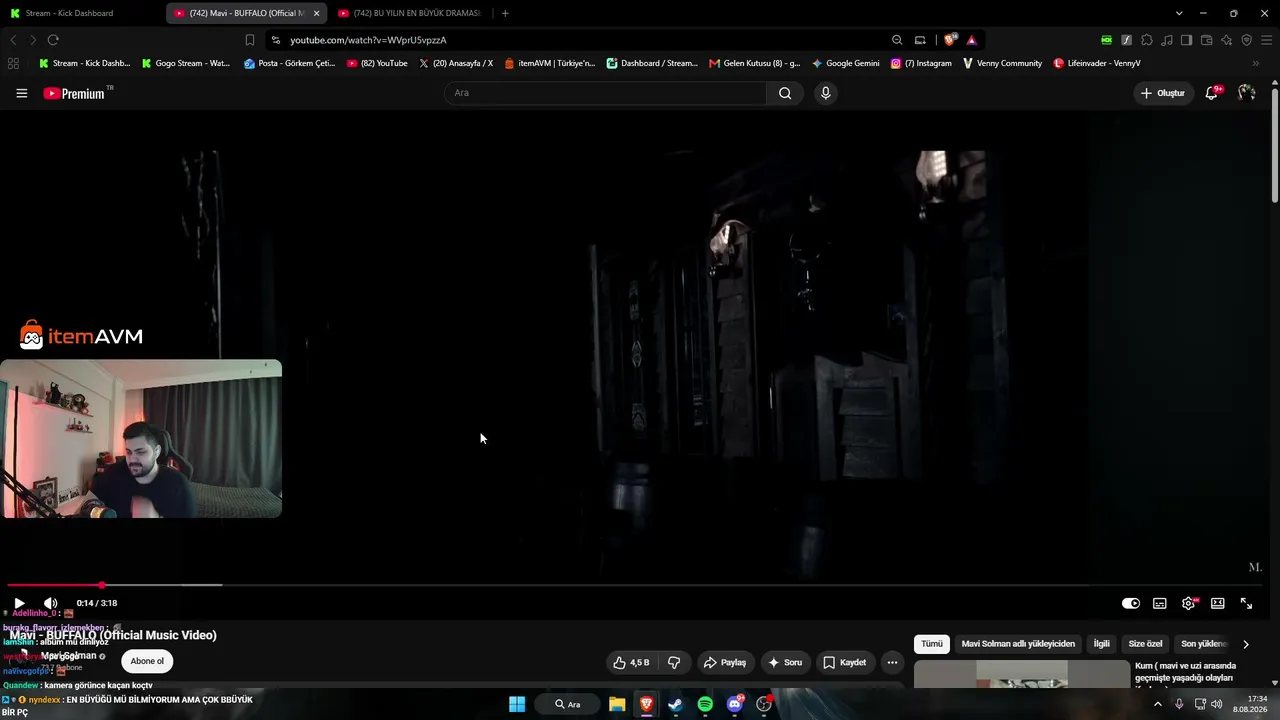Open Spotify from the taskbar
The width and height of the screenshot is (1280, 720).
tap(705, 704)
